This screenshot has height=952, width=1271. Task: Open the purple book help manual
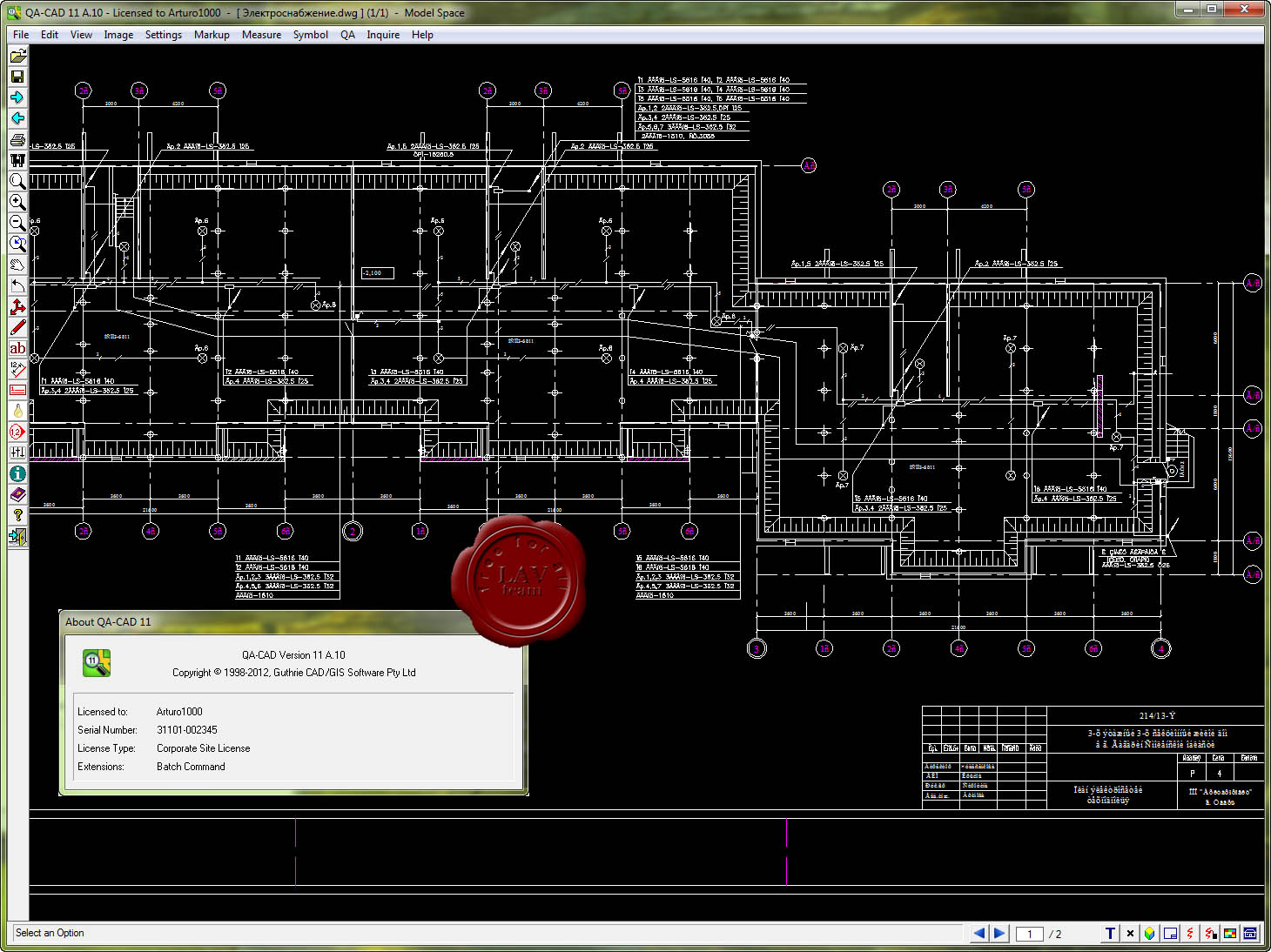tap(17, 494)
